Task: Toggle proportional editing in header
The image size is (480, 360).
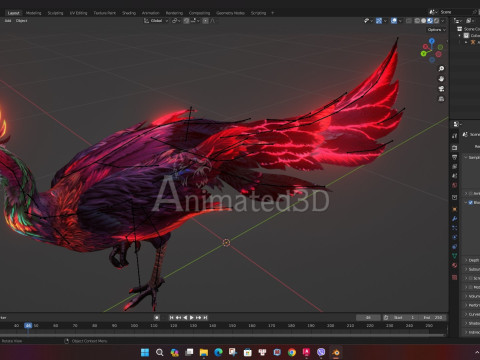Action: click(205, 21)
